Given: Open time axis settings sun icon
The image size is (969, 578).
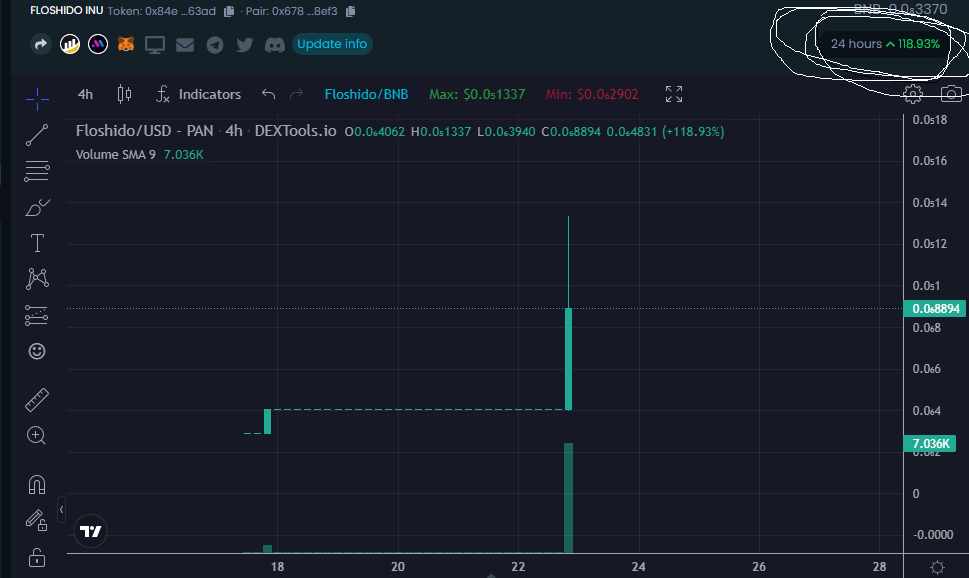Looking at the screenshot, I should [x=937, y=567].
